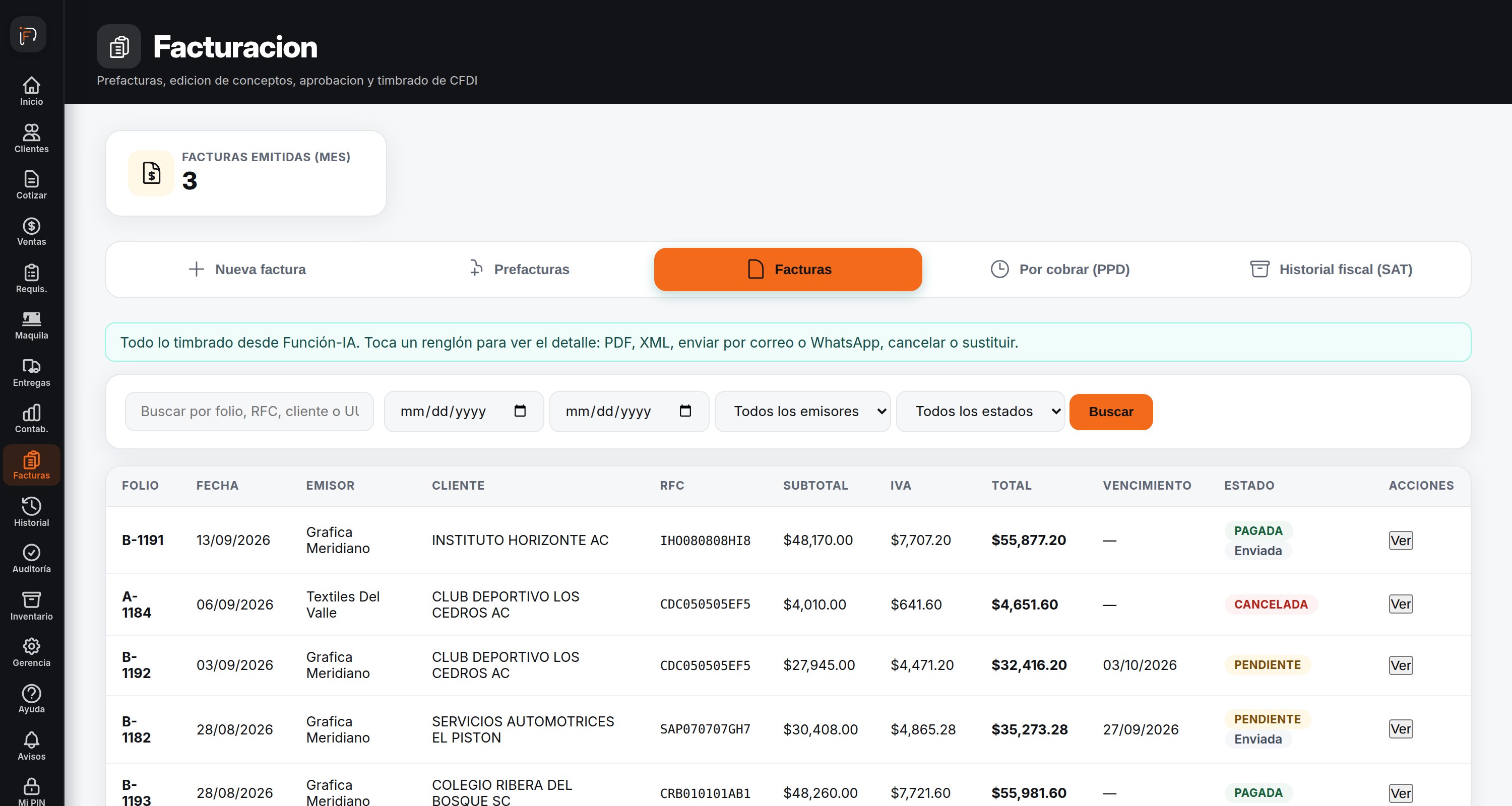Click the ESTADO column header
This screenshot has width=1512, height=806.
[1249, 485]
